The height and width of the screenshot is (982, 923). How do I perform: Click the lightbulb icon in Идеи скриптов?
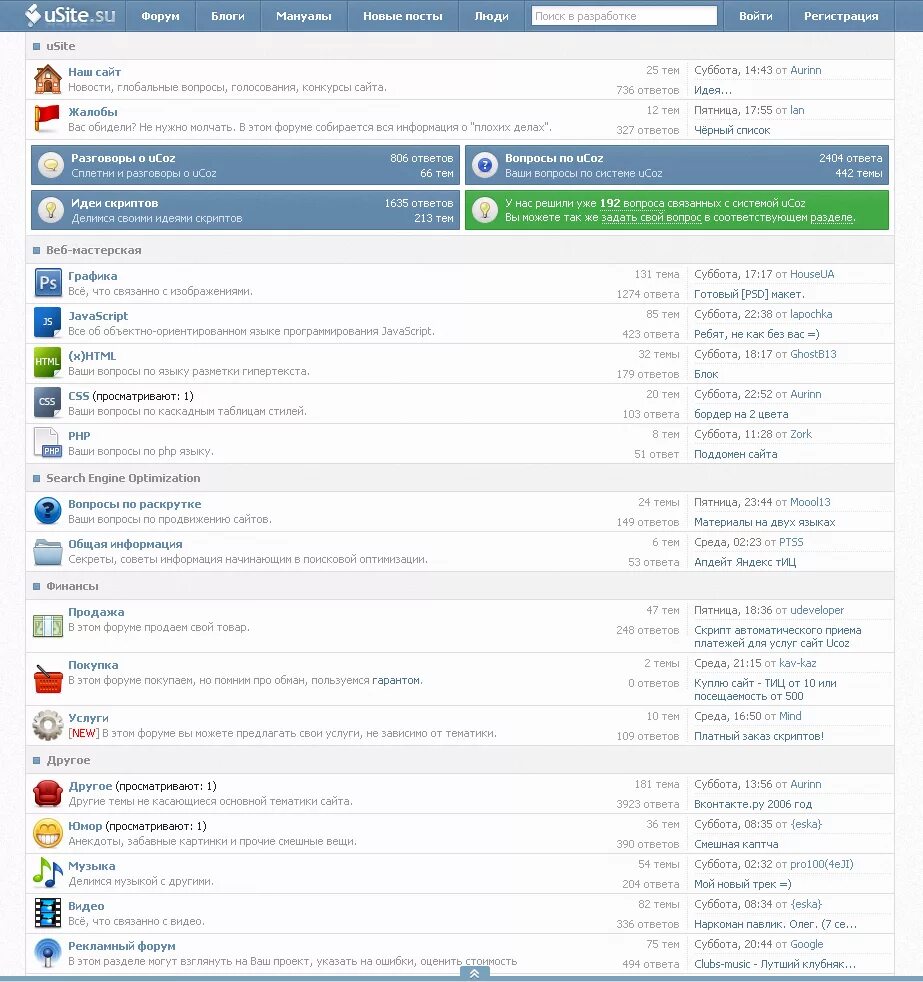51,210
